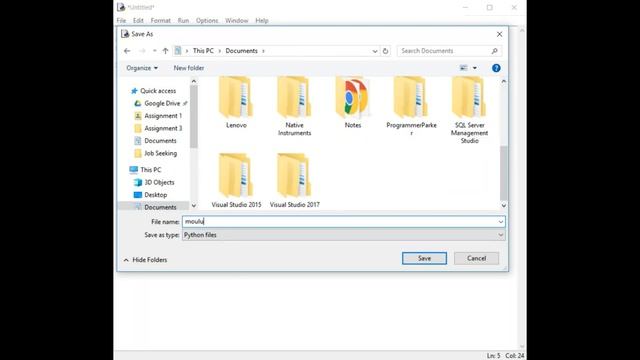
Task: Select Documents in the address path
Action: point(242,51)
